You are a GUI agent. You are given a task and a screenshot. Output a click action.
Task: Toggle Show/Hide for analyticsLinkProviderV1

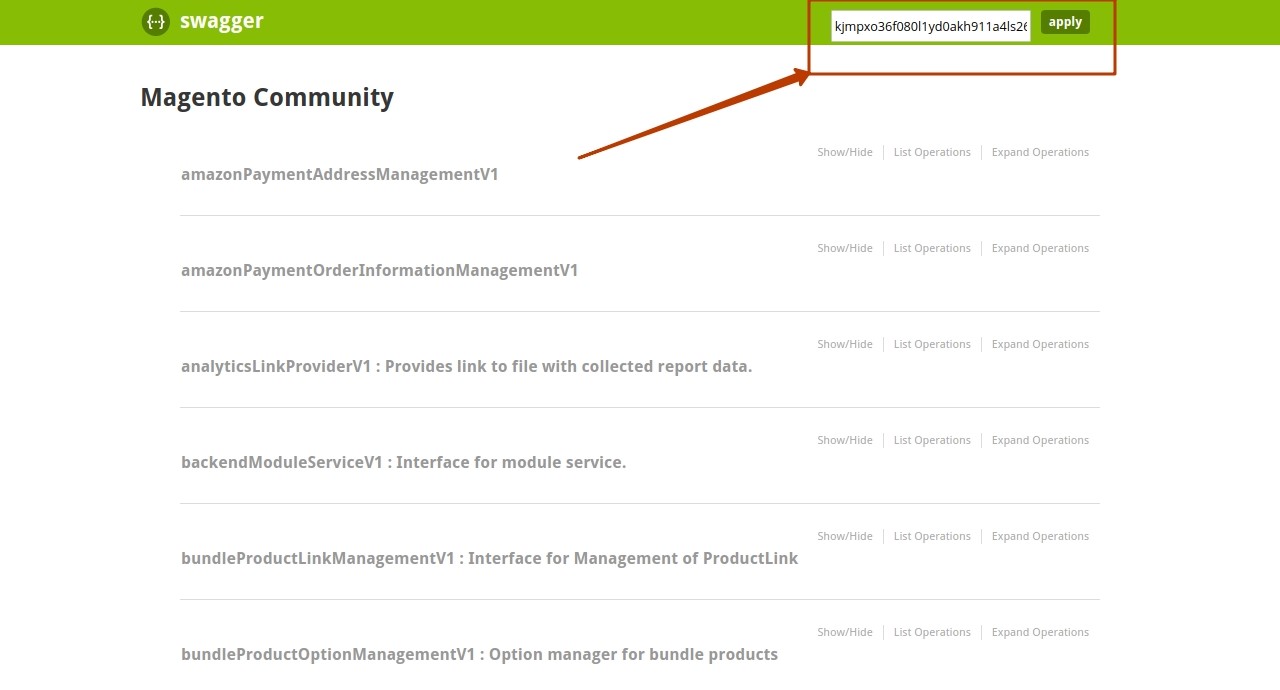pyautogui.click(x=844, y=344)
